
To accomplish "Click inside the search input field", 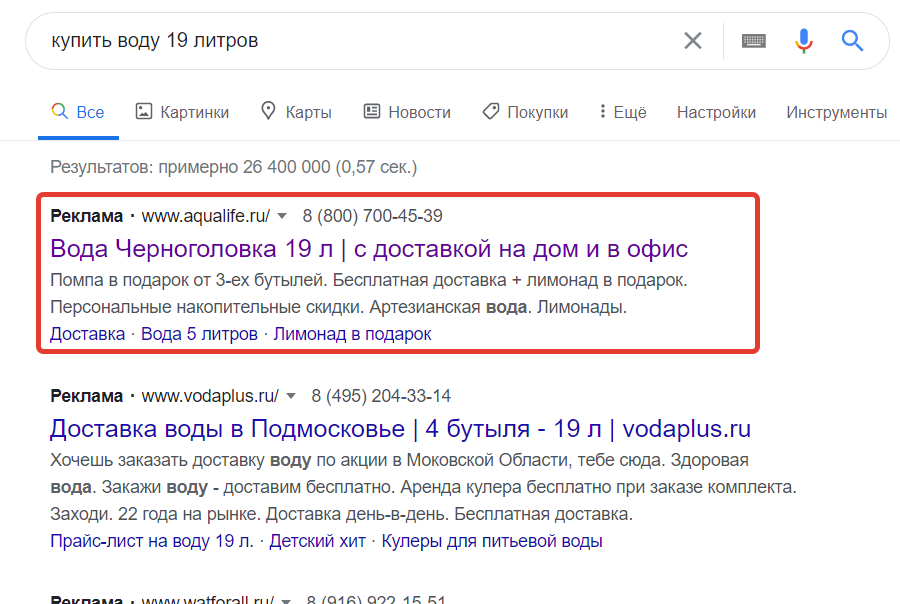I will tap(300, 40).
